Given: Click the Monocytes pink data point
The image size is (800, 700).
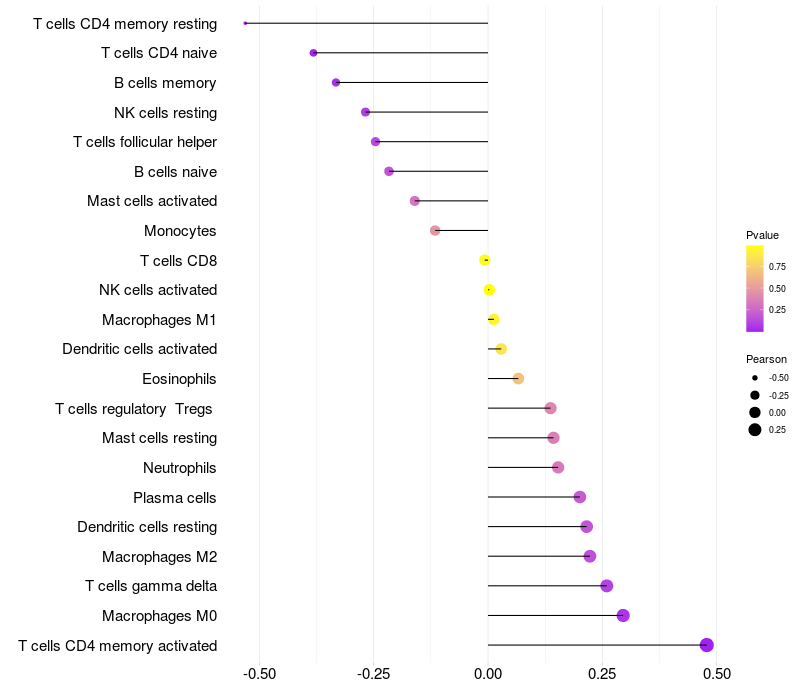Looking at the screenshot, I should pos(435,231).
